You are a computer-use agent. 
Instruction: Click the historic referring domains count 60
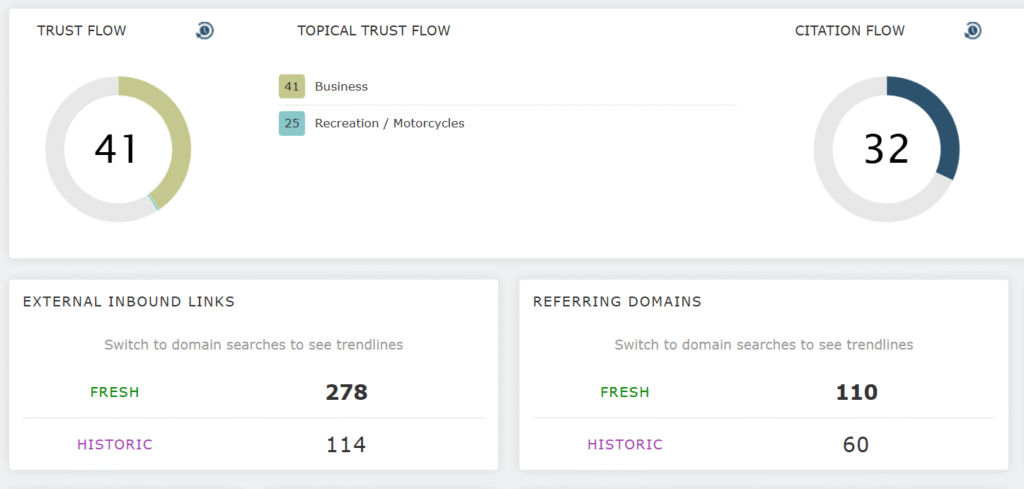tap(856, 445)
